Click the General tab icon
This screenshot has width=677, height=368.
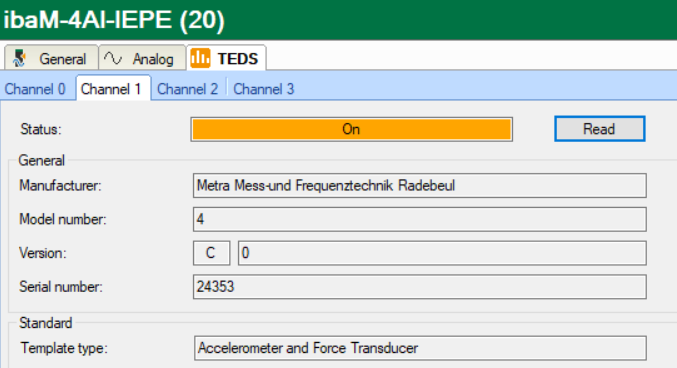pos(19,58)
